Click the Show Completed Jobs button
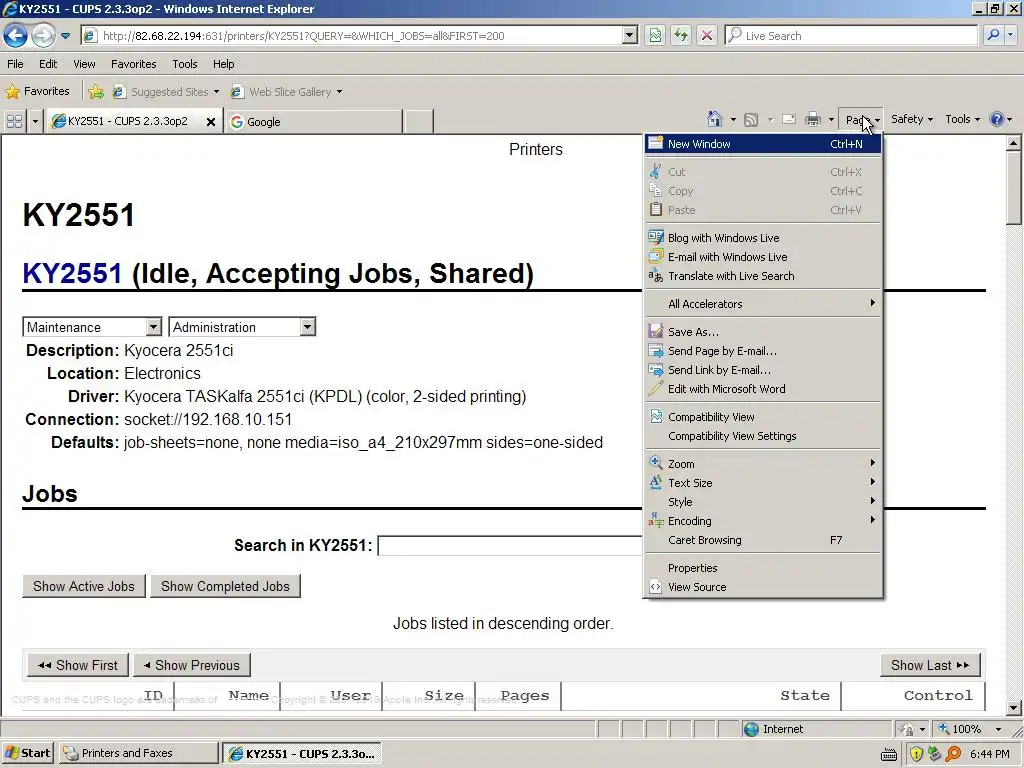1024x768 pixels. (225, 586)
